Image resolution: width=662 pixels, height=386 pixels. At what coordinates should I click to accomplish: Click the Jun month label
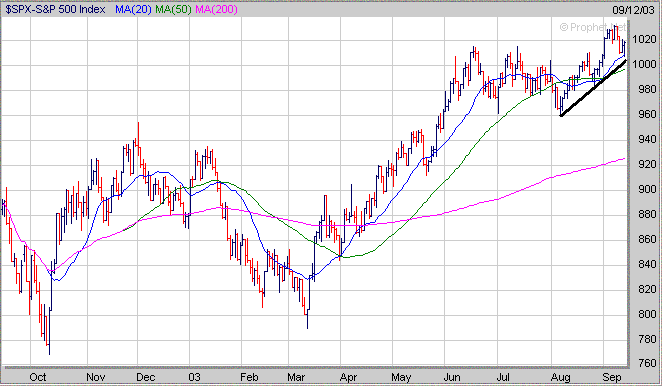pos(452,377)
